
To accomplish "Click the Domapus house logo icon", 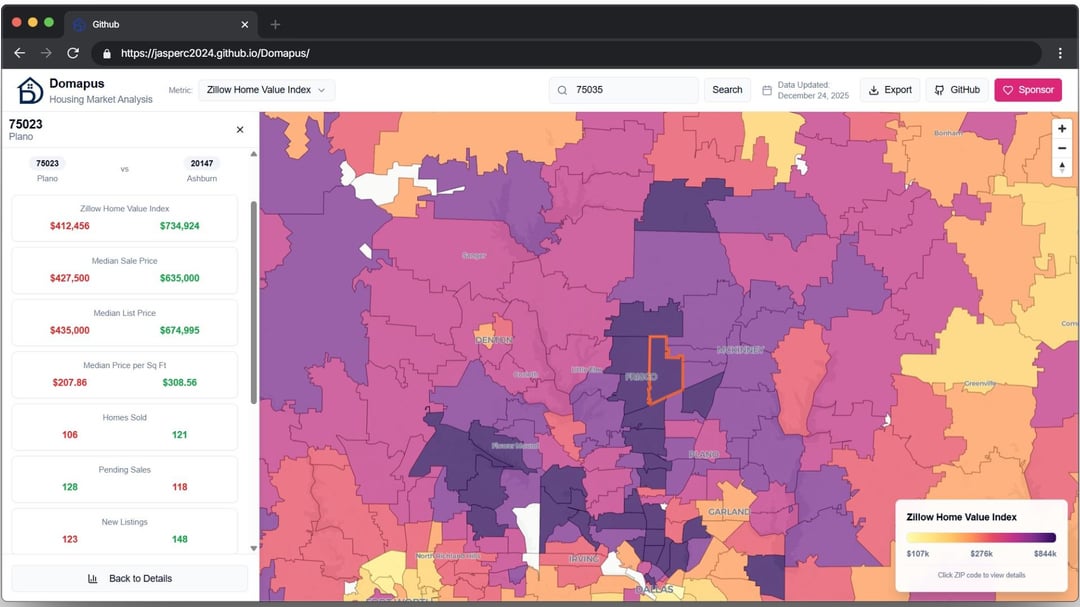I will pyautogui.click(x=30, y=90).
